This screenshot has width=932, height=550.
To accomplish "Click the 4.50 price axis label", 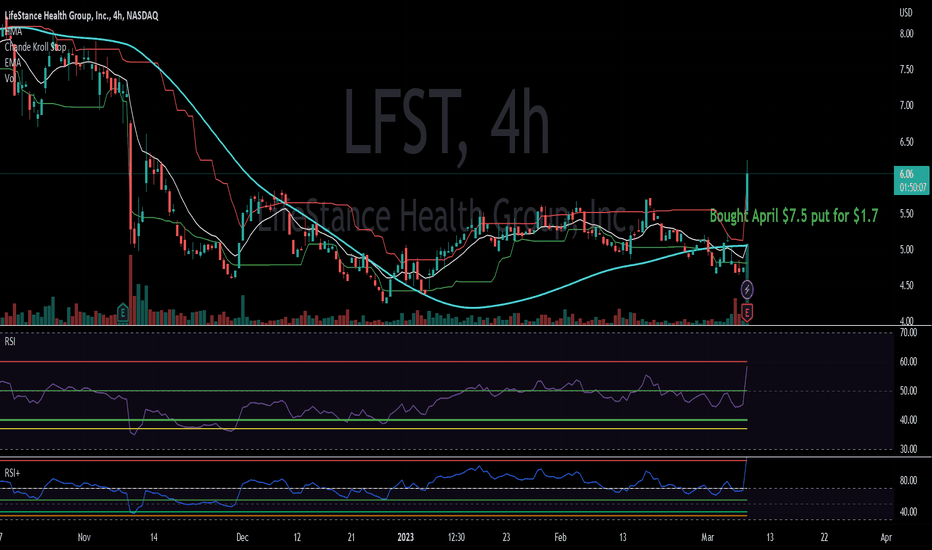I will [906, 285].
